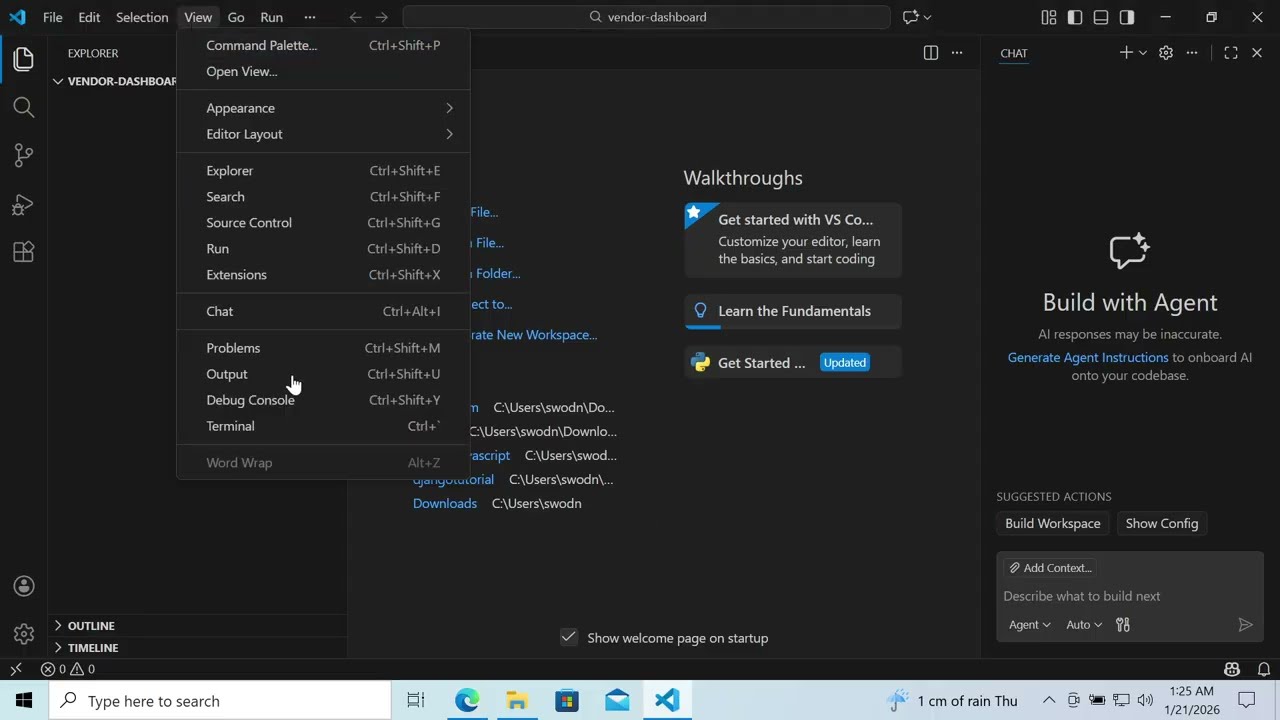Select Terminal in the View menu
1280x720 pixels.
323,426
